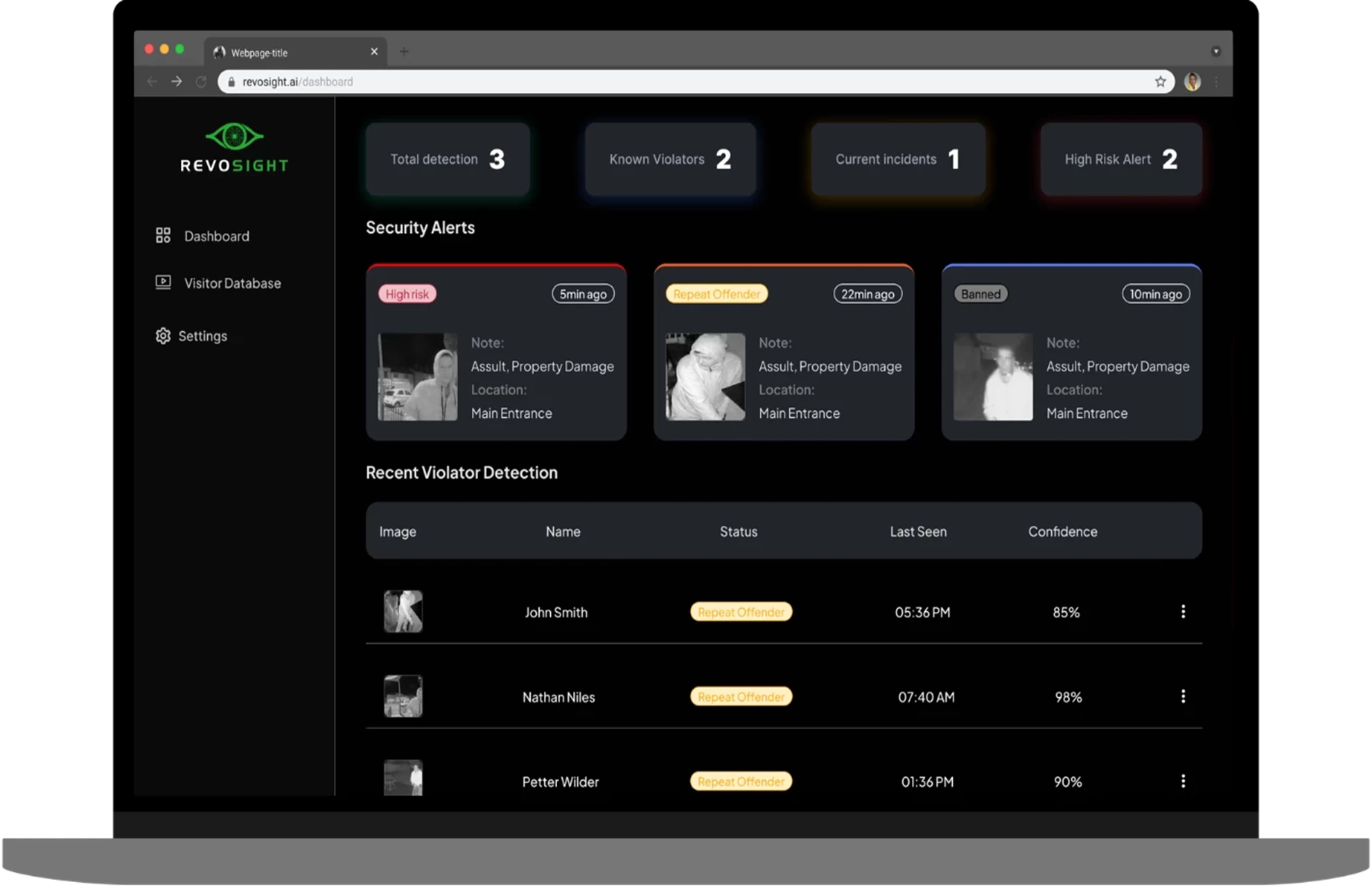Expand the browser downloads chevron at top right

pos(1216,51)
